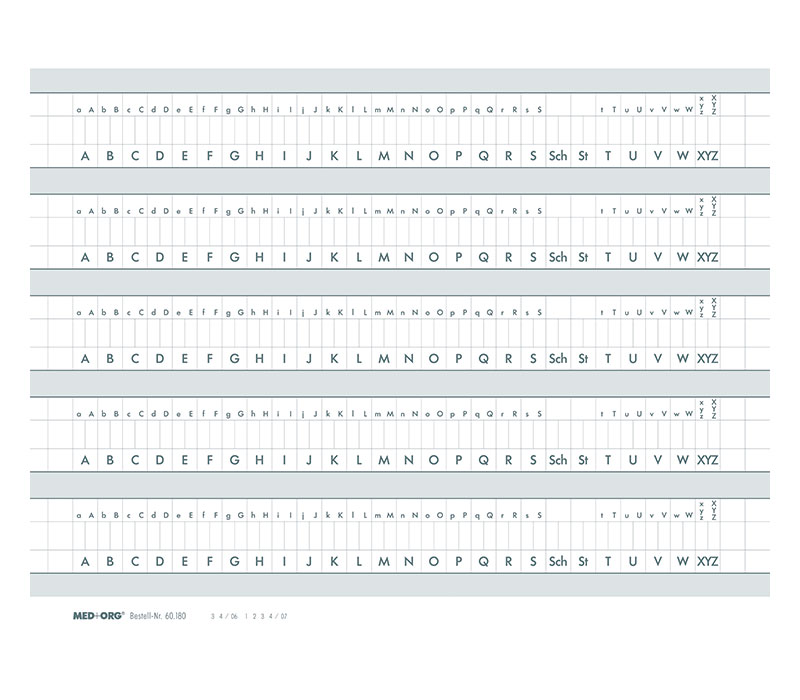This screenshot has width=800, height=700.
Task: Select large letter W in the fifth row
Action: tap(682, 561)
